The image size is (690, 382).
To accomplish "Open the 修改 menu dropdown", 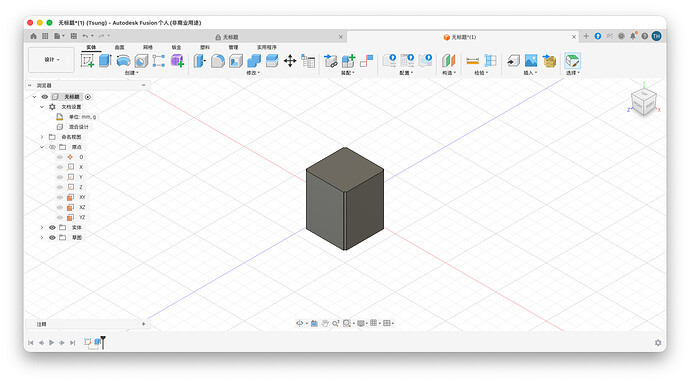I will coord(253,73).
